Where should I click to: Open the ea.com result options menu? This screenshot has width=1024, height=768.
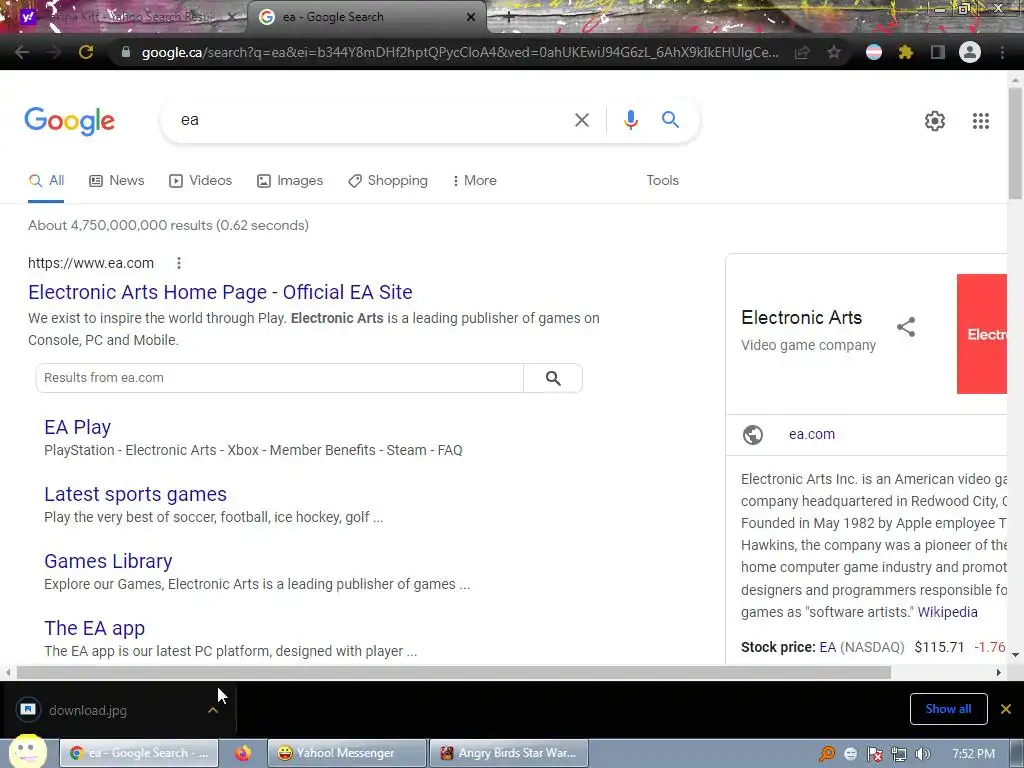(x=178, y=263)
